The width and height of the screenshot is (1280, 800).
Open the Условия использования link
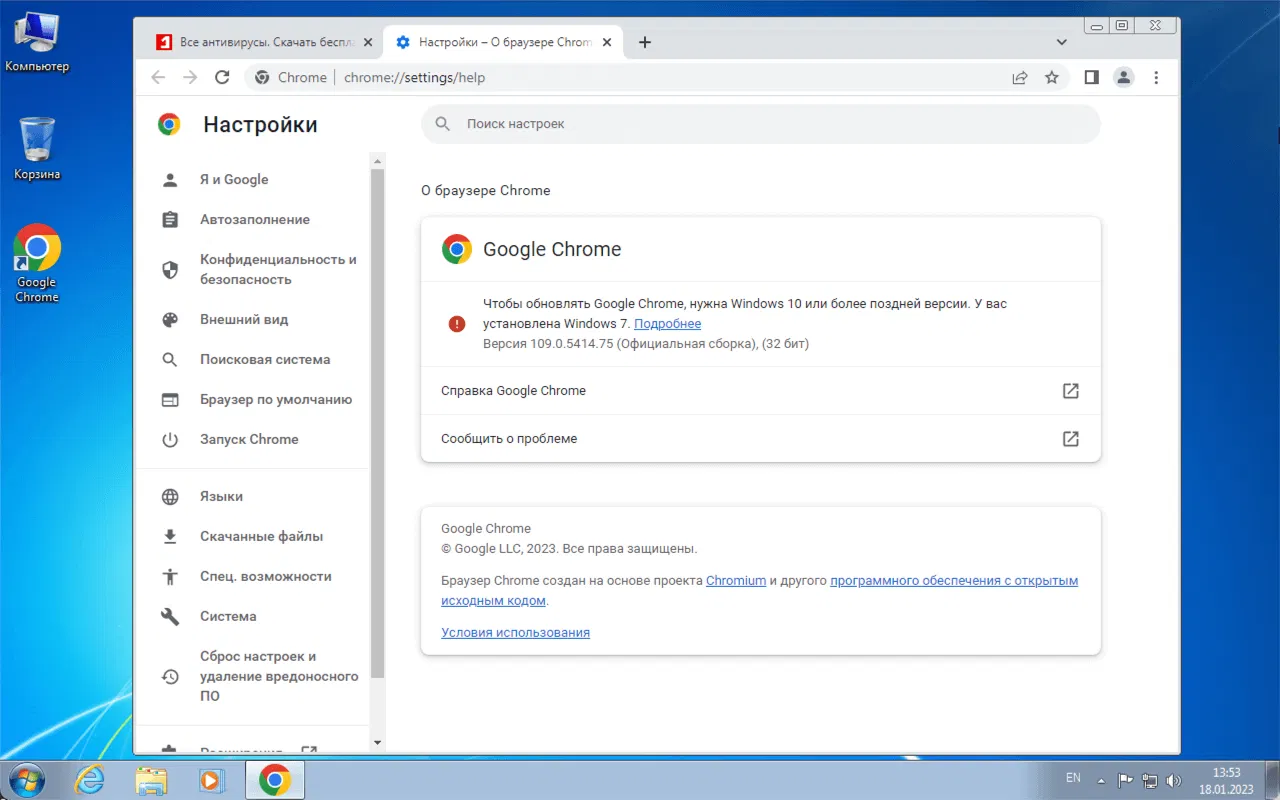point(515,633)
